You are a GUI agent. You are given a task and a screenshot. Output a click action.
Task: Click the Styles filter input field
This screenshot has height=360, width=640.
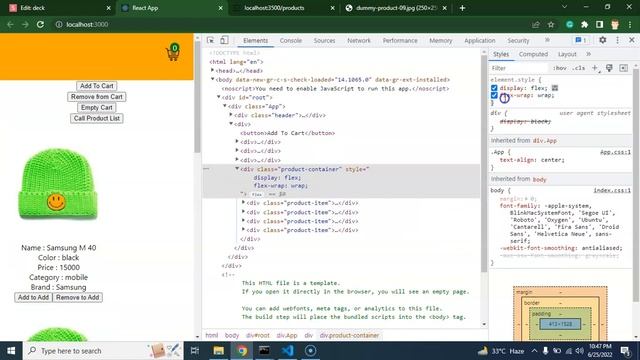[x=518, y=68]
